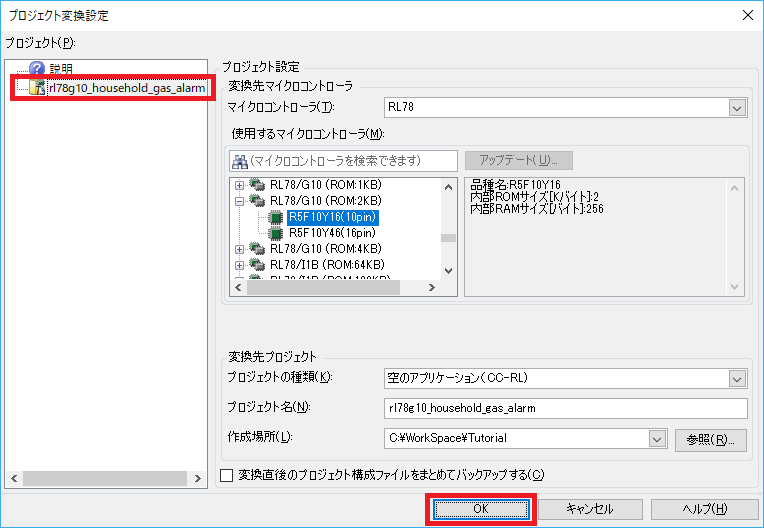Image resolution: width=764 pixels, height=528 pixels.
Task: Expand the RL78/G10 (ROM:4KB) node
Action: coord(239,249)
